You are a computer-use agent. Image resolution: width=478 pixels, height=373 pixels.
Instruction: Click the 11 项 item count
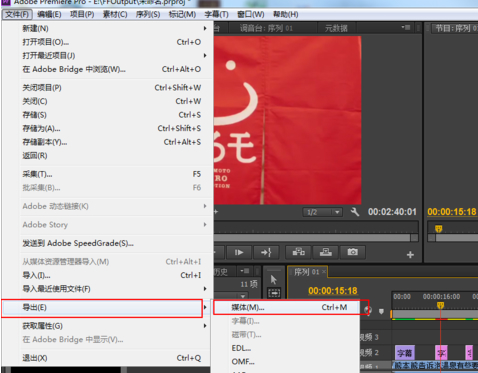249,284
